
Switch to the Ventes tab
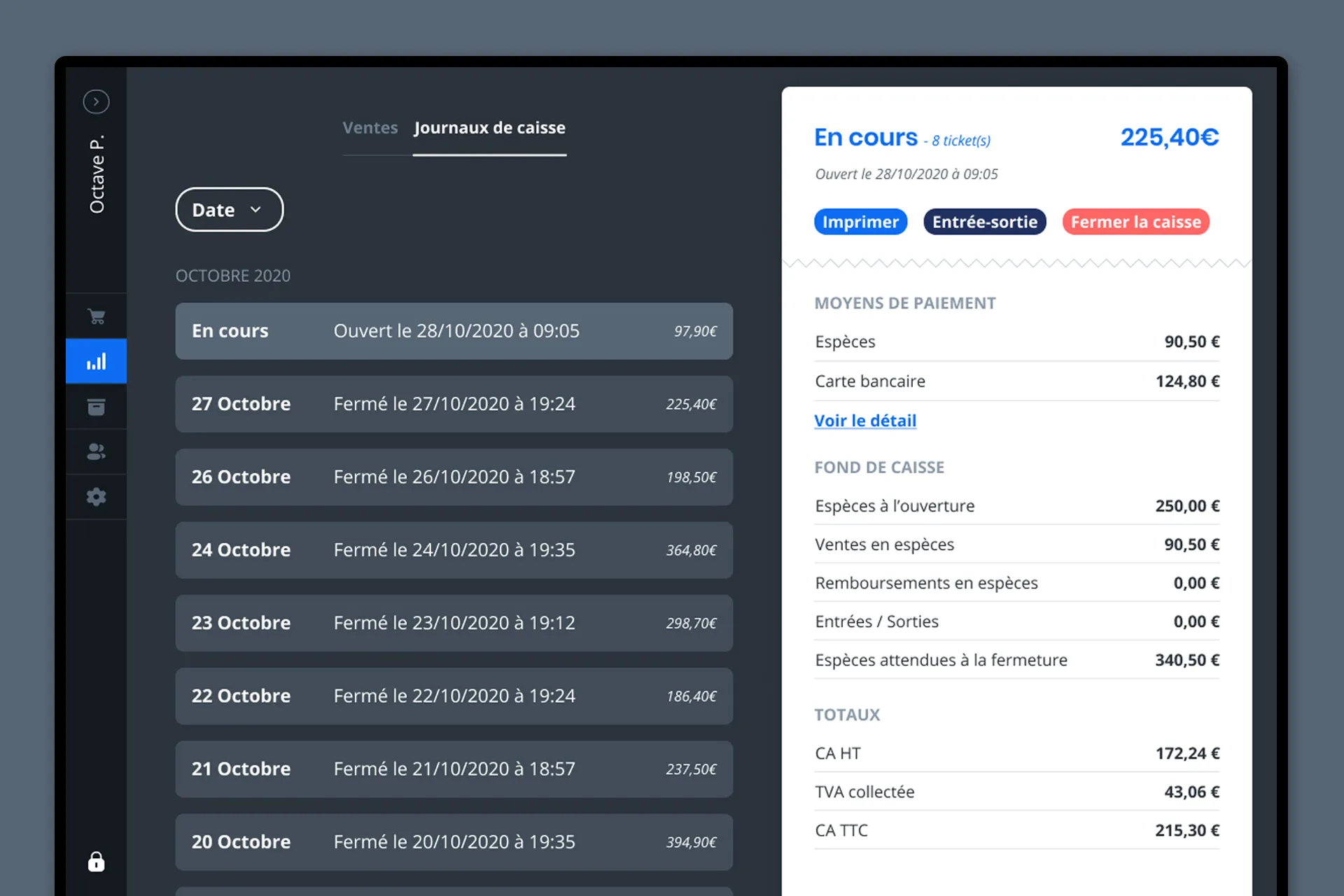click(370, 128)
